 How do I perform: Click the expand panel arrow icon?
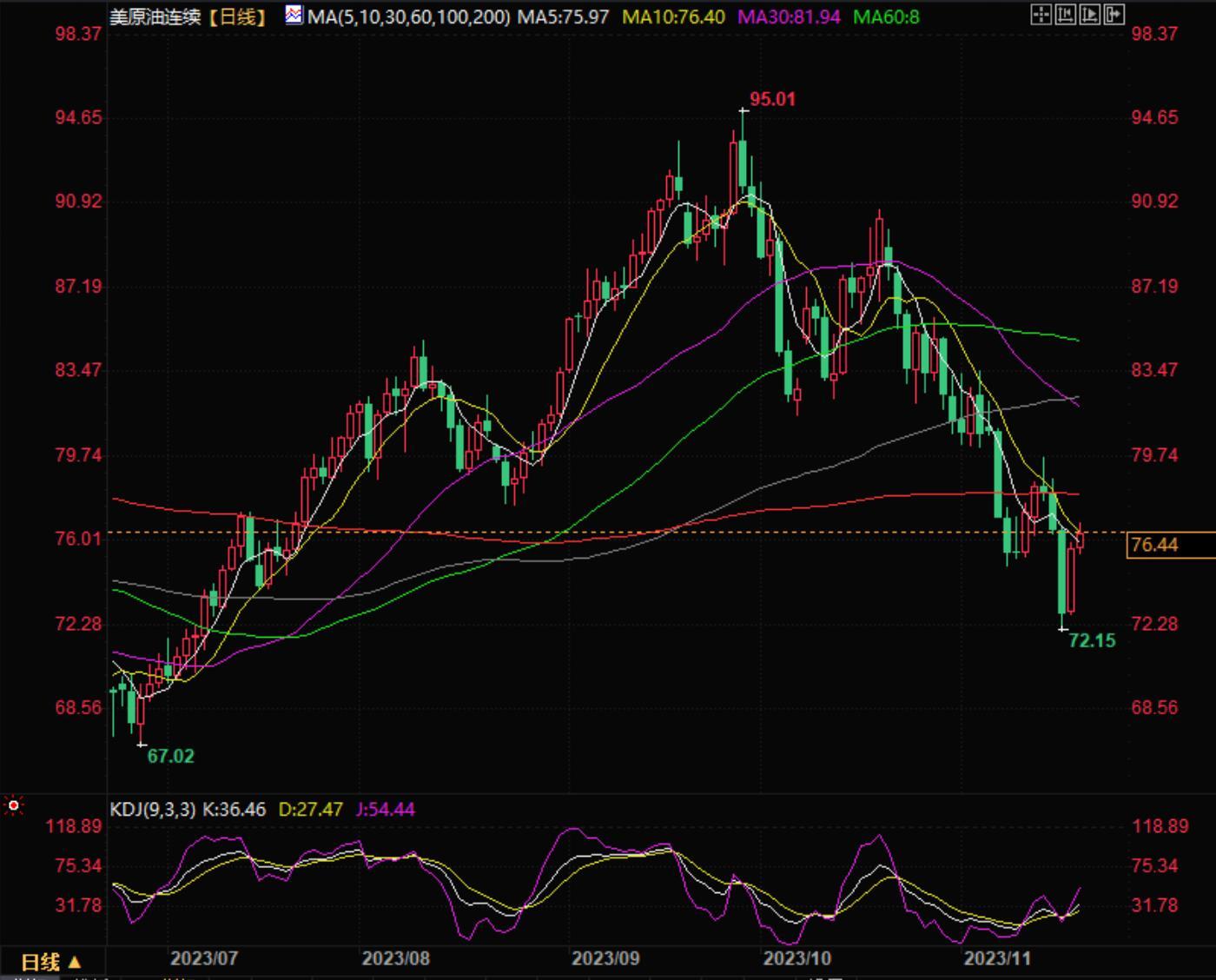tap(1114, 15)
